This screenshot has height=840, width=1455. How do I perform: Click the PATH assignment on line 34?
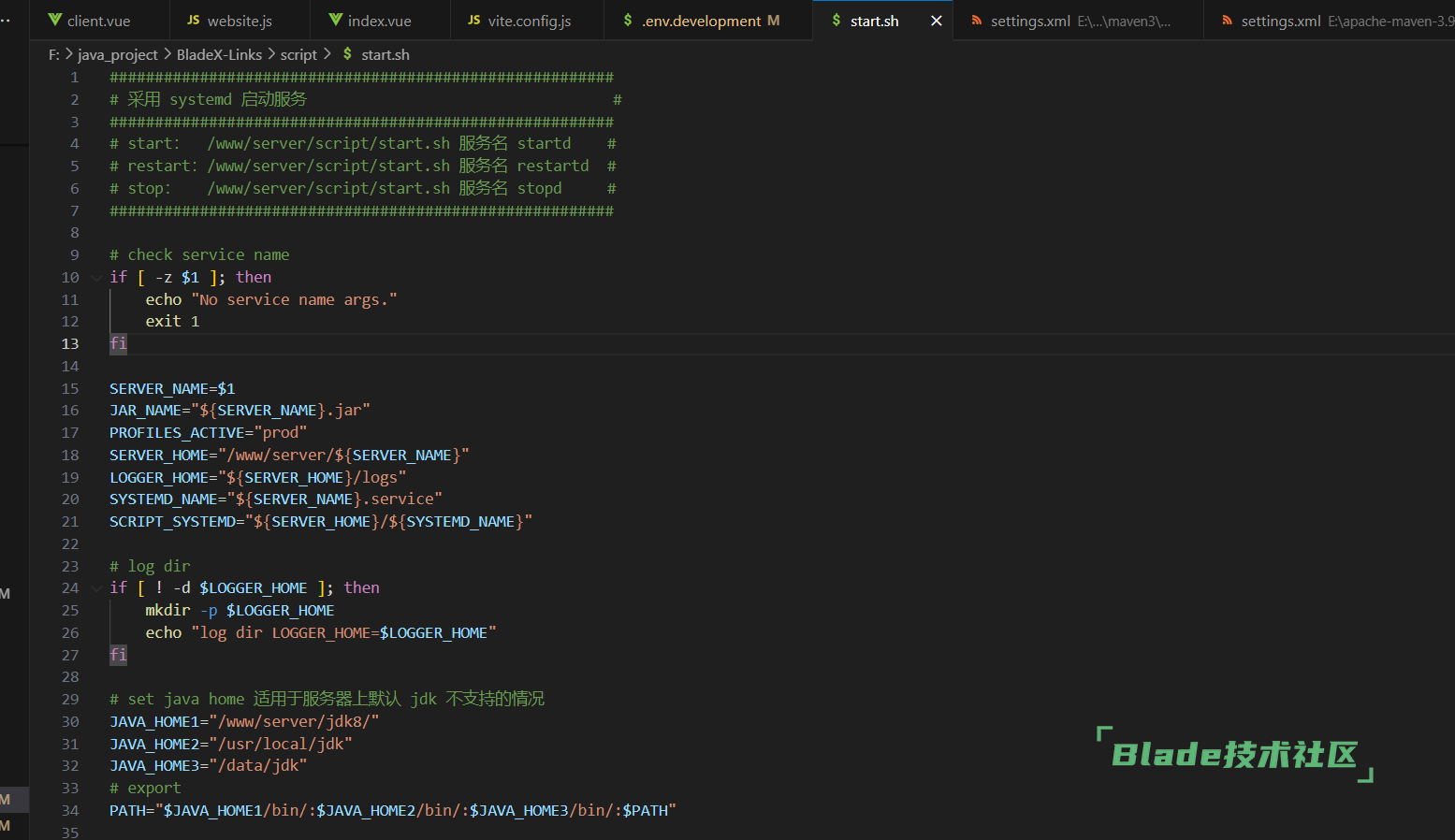coord(392,811)
